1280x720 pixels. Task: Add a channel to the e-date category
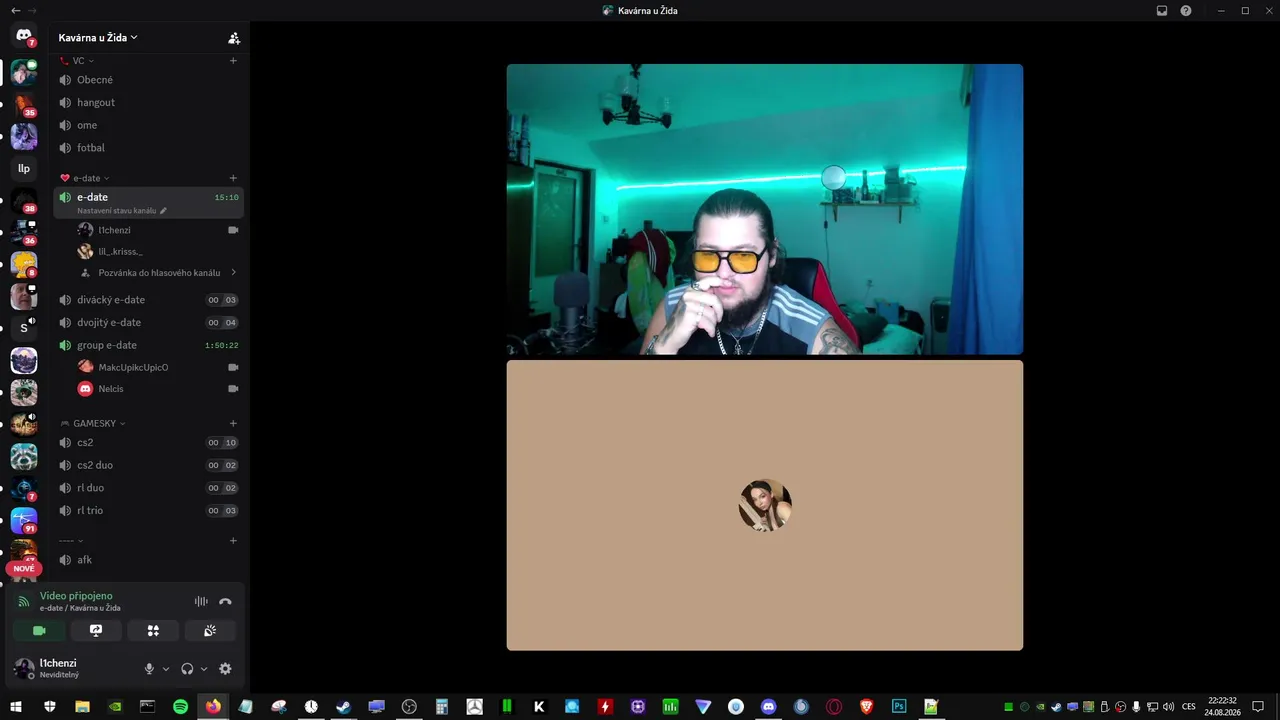coord(233,178)
